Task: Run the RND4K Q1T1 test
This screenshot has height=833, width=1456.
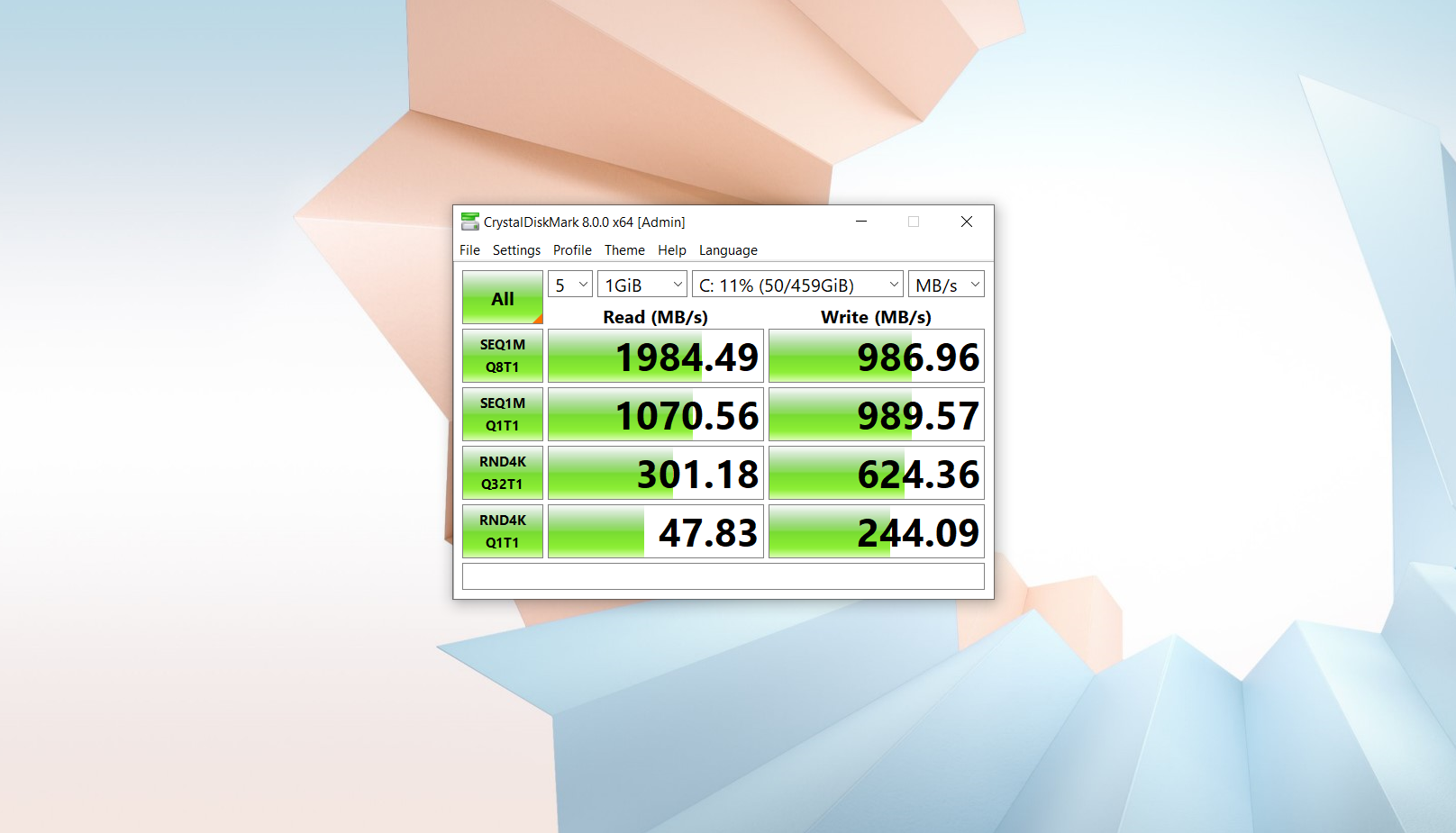Action: [503, 531]
